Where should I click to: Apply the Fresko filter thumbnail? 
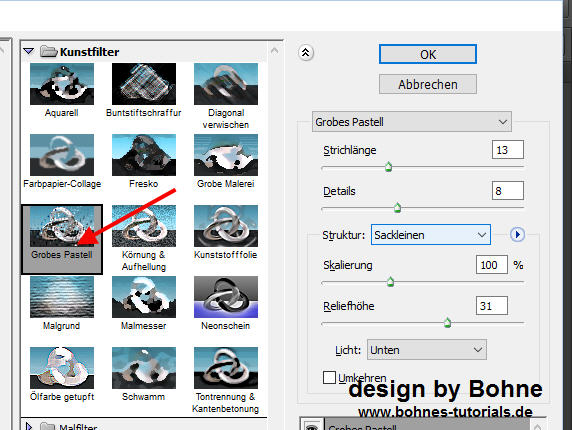point(144,155)
